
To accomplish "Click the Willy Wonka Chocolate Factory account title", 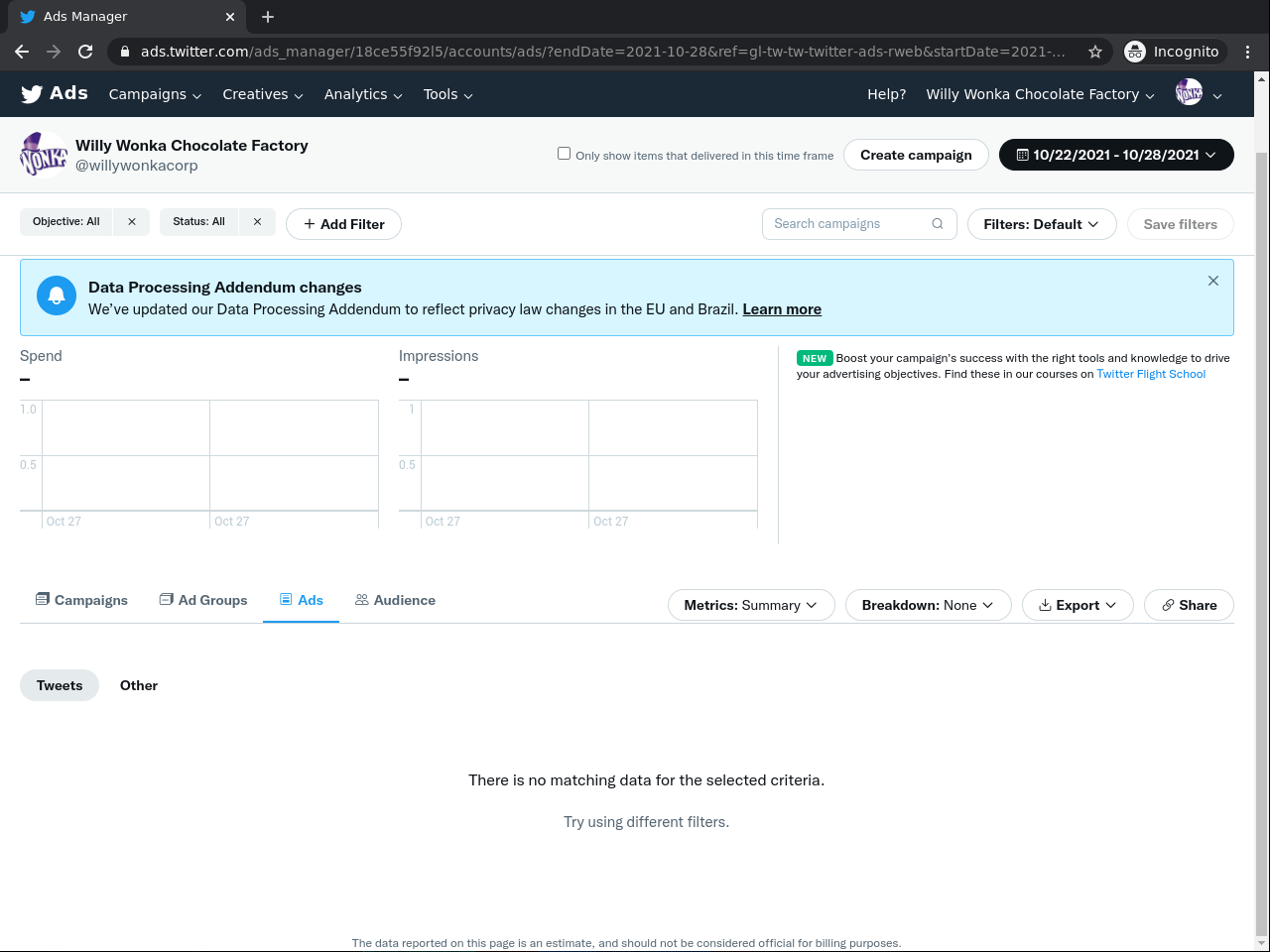I will click(x=191, y=146).
